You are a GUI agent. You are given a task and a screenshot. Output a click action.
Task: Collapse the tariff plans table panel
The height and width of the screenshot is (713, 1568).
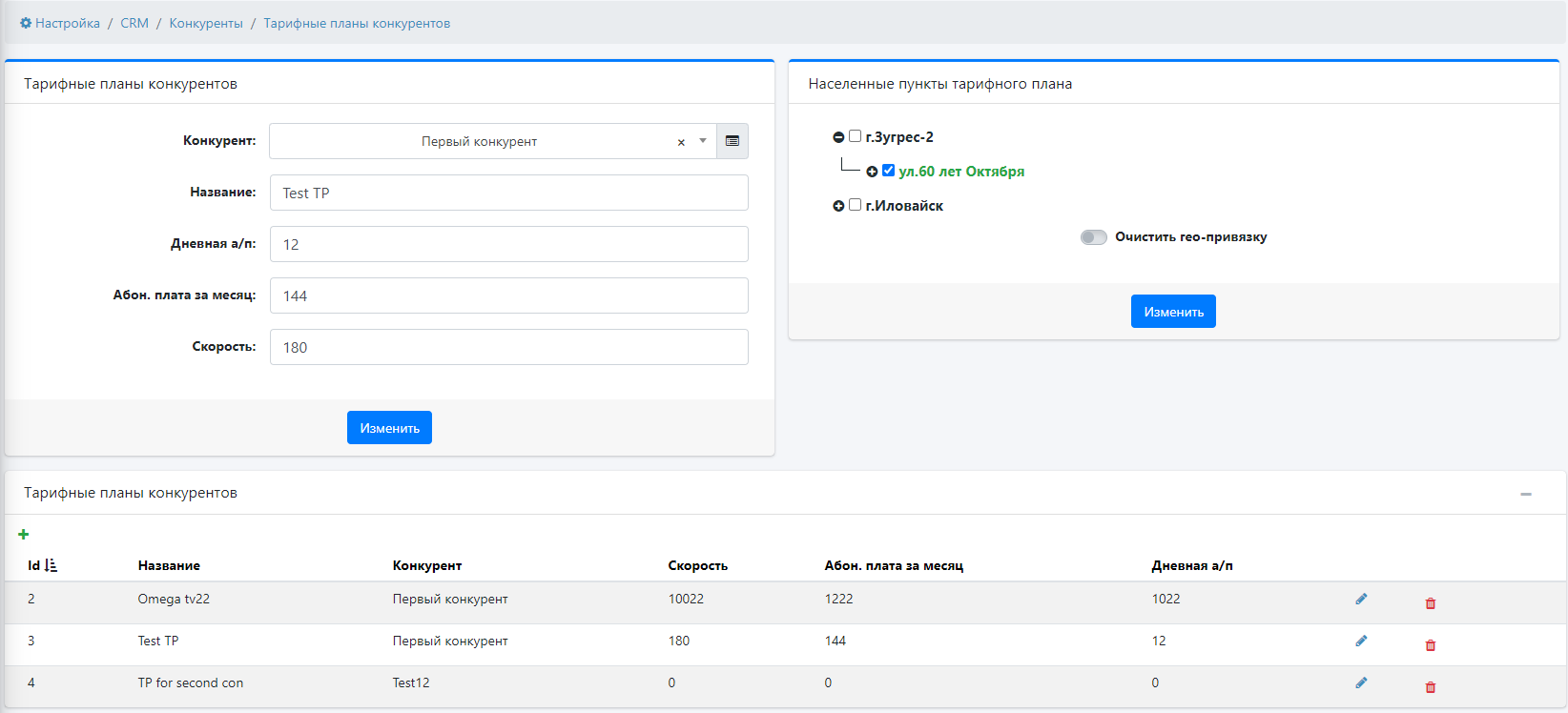pos(1526,494)
